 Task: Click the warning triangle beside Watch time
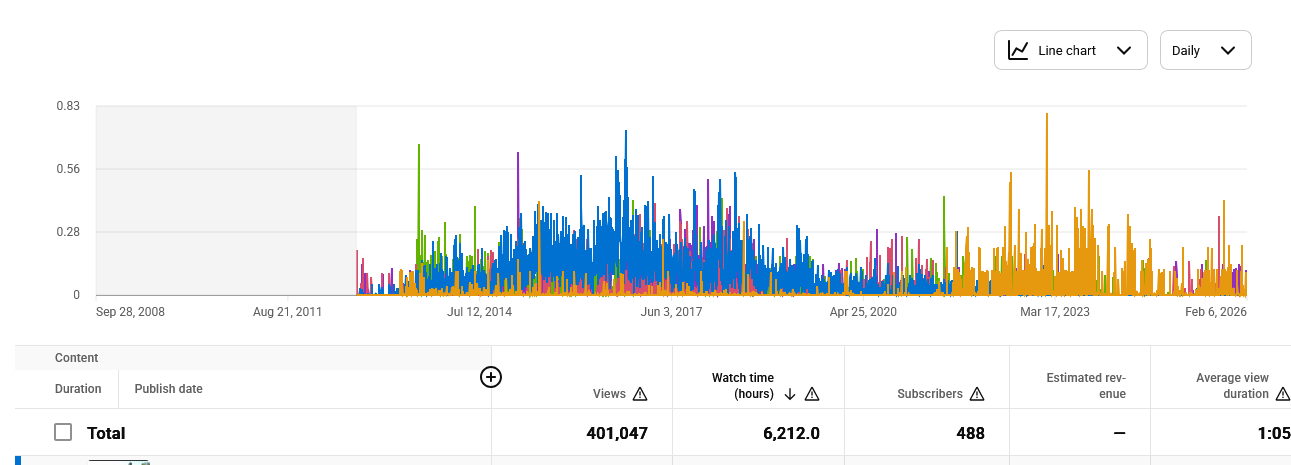tap(812, 394)
